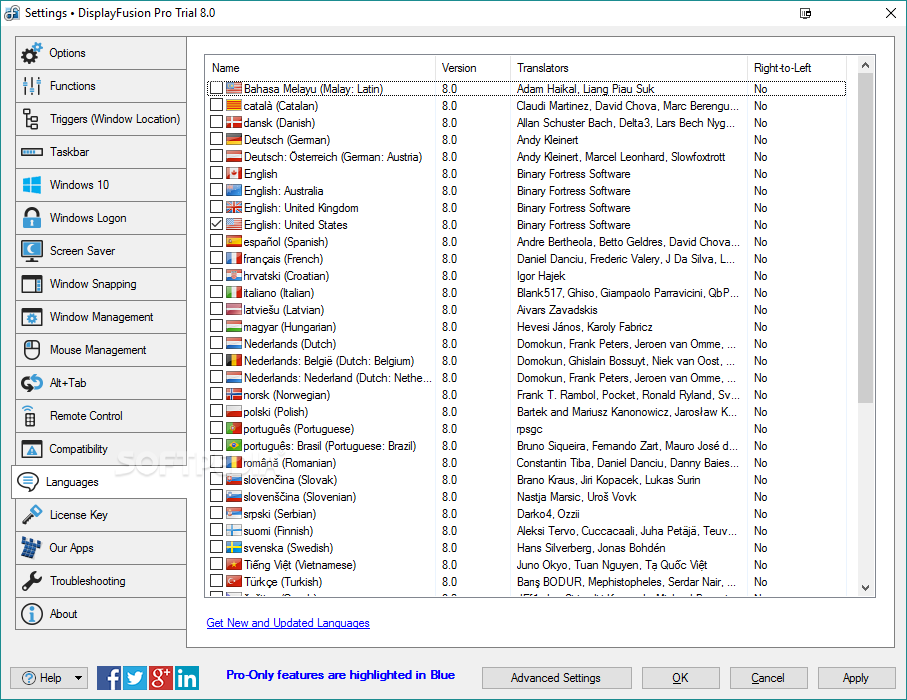The height and width of the screenshot is (700, 907).
Task: Click the list scroll up arrow
Action: pyautogui.click(x=865, y=65)
